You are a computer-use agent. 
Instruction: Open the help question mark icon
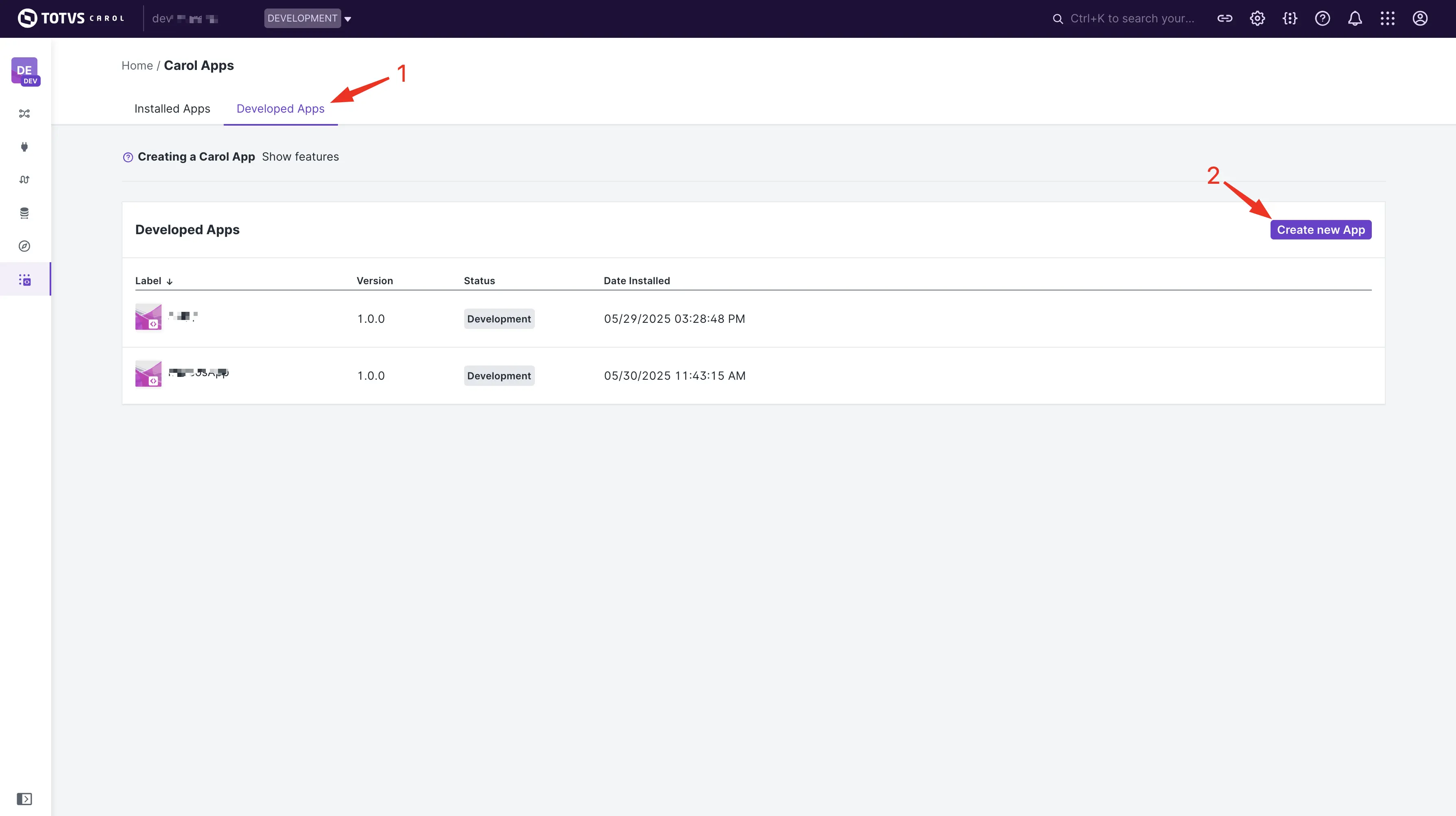1323,19
